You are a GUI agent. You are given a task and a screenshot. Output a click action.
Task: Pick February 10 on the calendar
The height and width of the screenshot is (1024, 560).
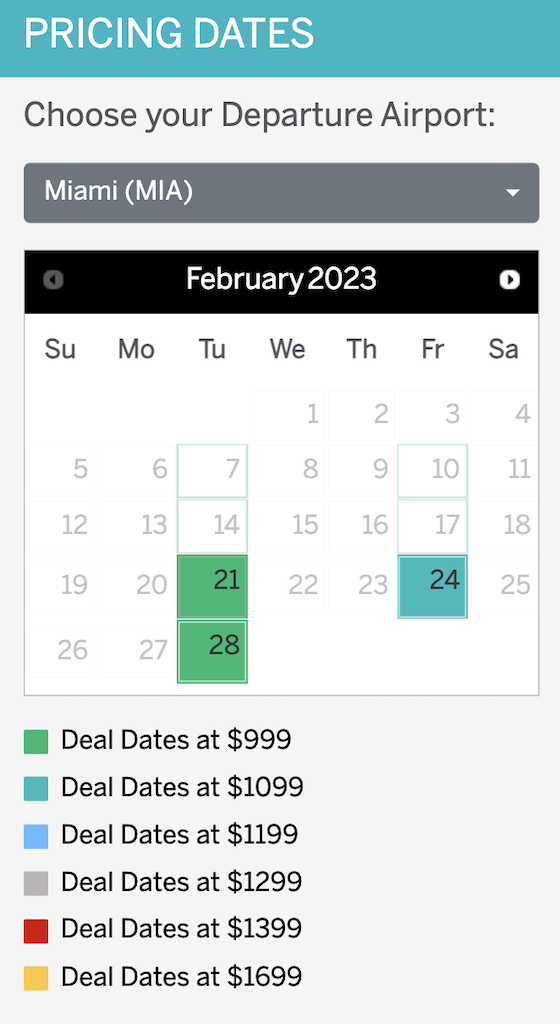(433, 470)
